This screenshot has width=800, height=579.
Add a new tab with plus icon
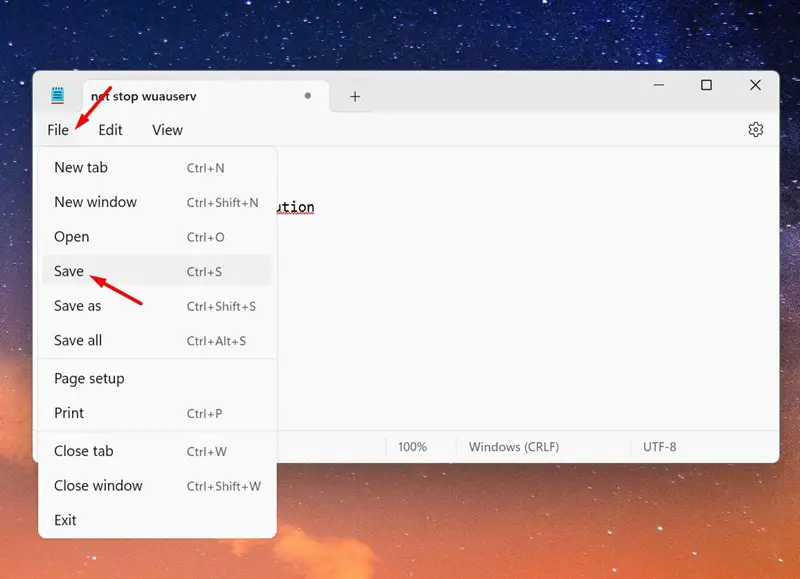(x=355, y=96)
